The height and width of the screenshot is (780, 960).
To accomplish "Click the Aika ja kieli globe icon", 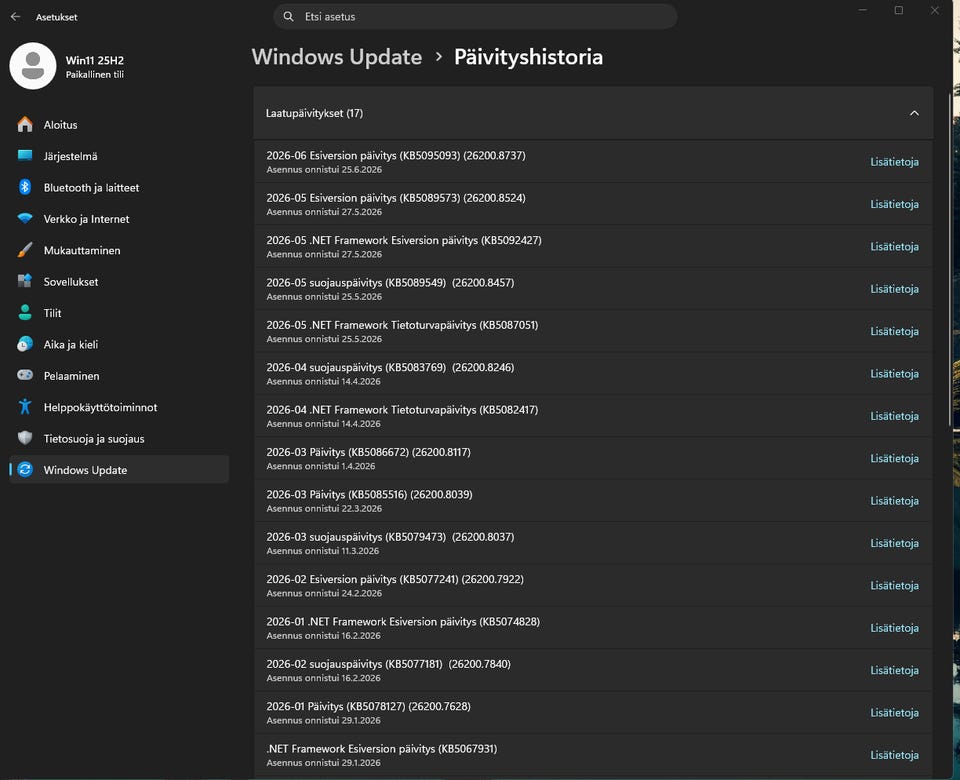I will pyautogui.click(x=25, y=344).
